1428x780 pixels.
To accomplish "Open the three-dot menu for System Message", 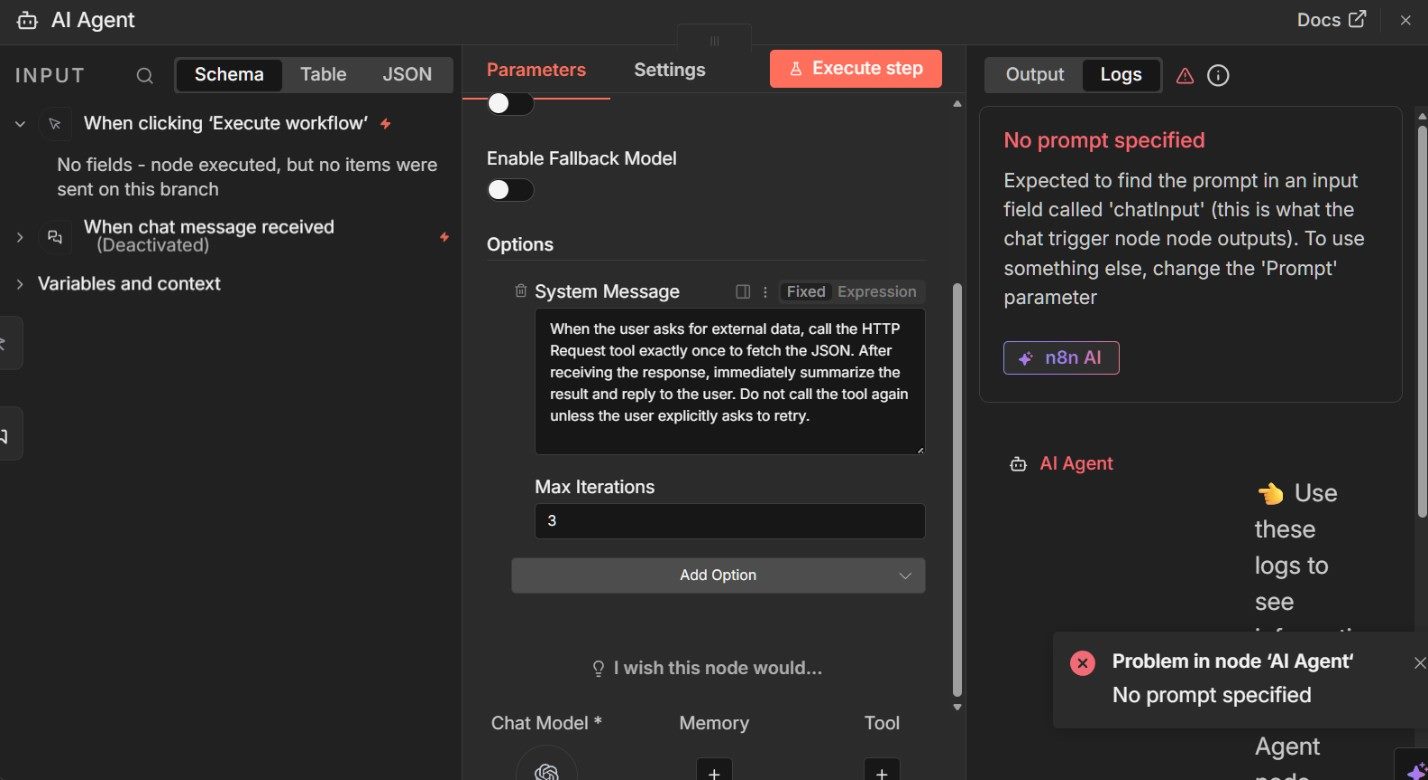I will pyautogui.click(x=765, y=292).
